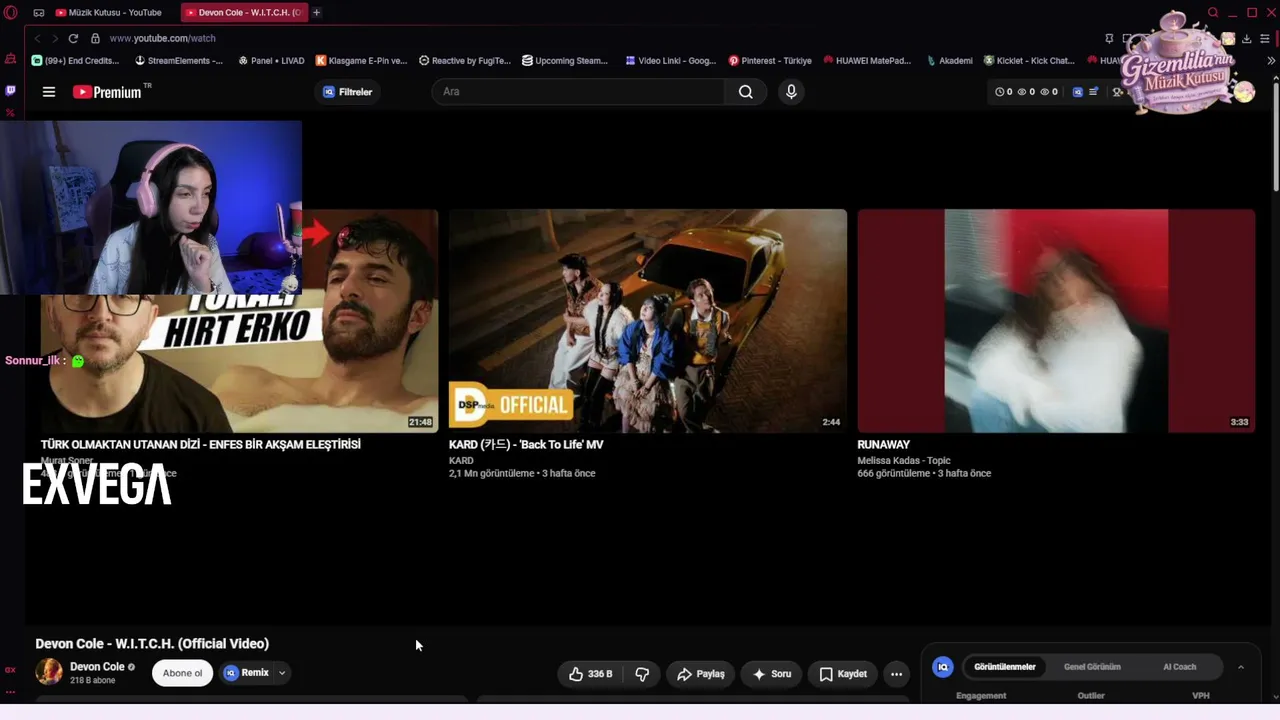Open the Akademi bookmark
This screenshot has height=720, width=1280.
tap(949, 60)
